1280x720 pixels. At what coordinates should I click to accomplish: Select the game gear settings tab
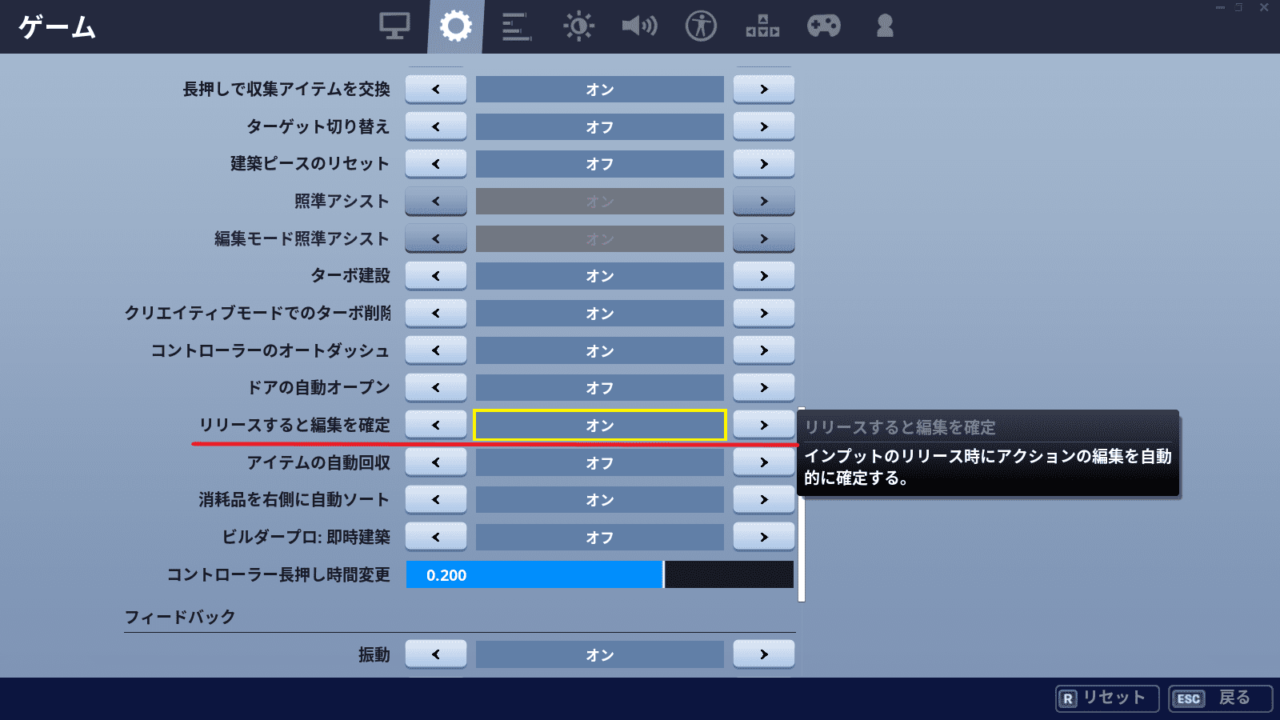[455, 26]
